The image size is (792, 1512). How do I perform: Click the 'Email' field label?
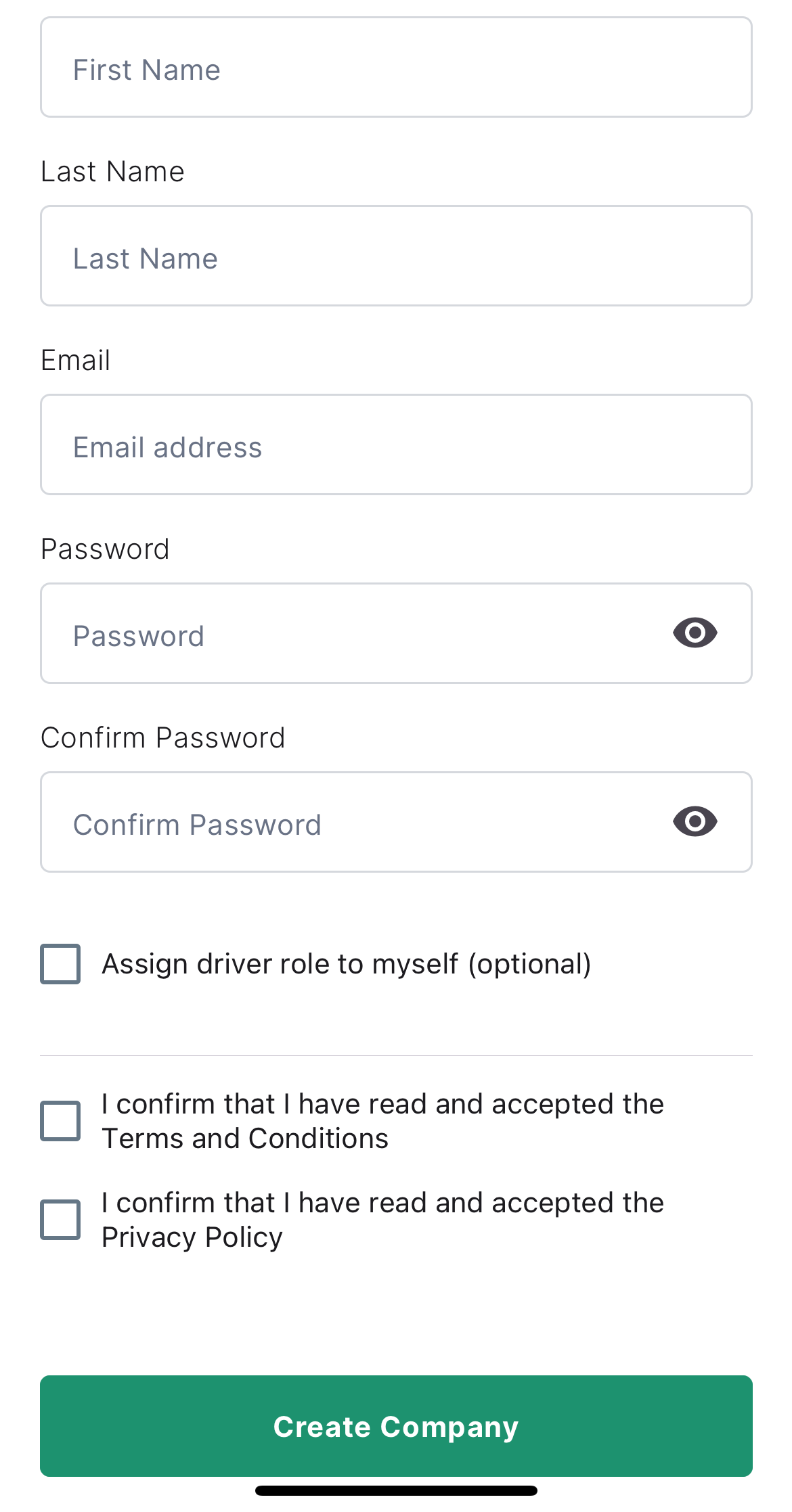click(75, 359)
